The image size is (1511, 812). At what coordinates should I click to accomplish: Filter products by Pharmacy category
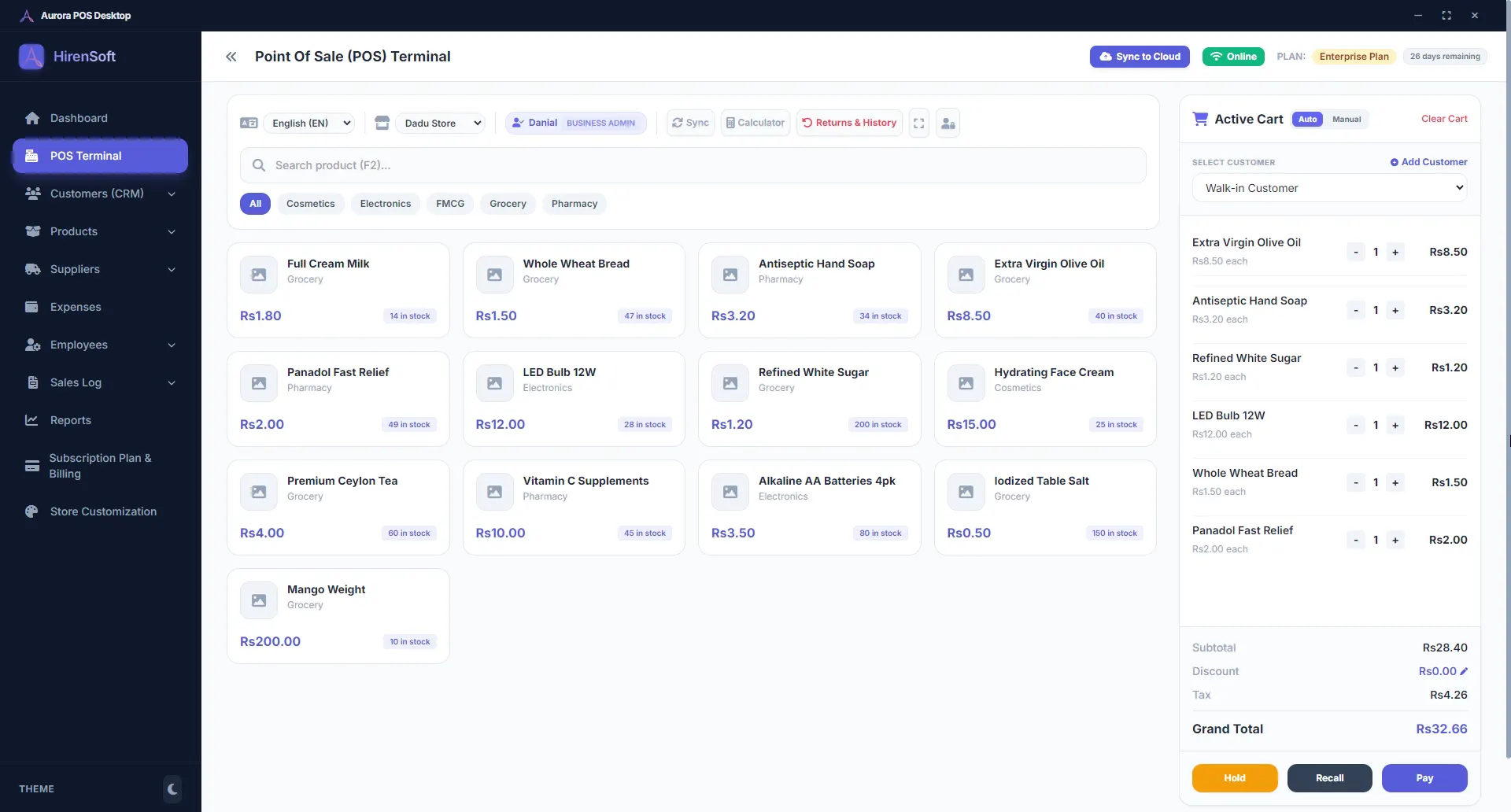(x=574, y=204)
